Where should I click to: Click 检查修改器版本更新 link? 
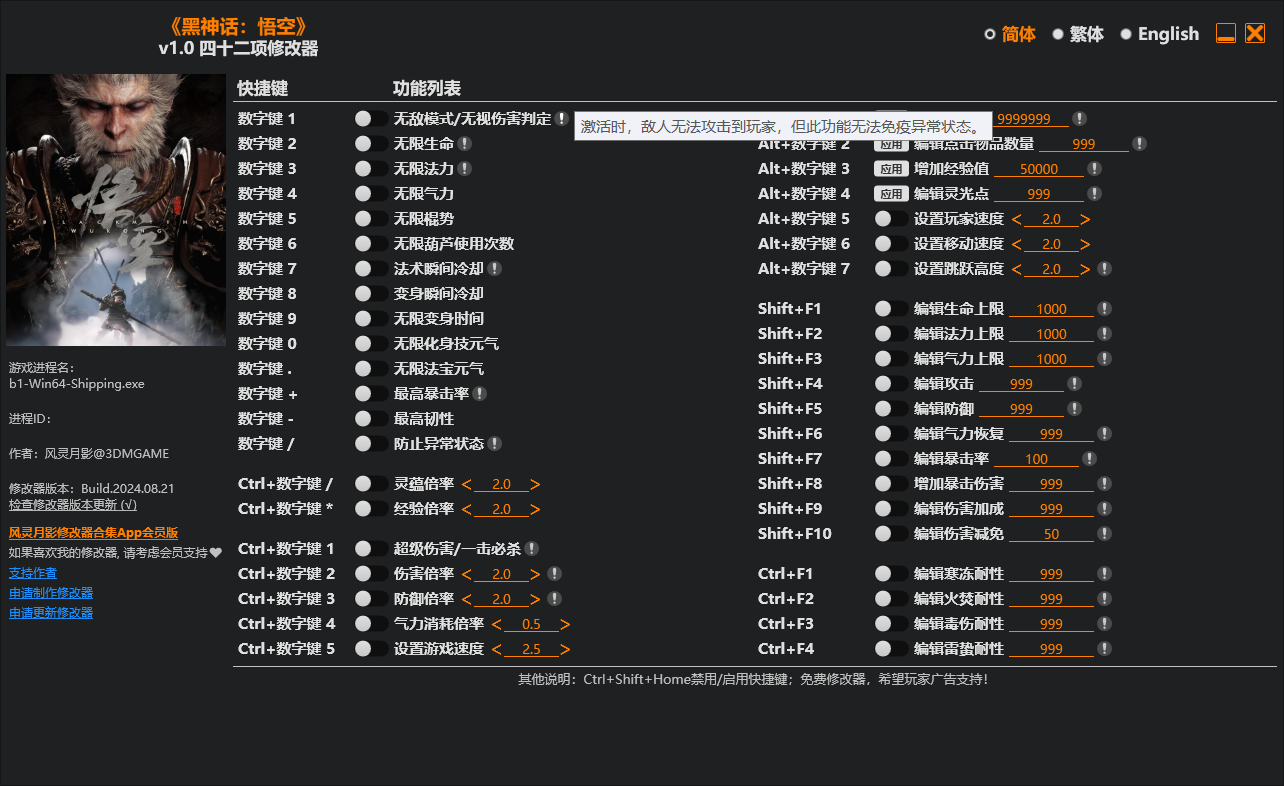(73, 504)
